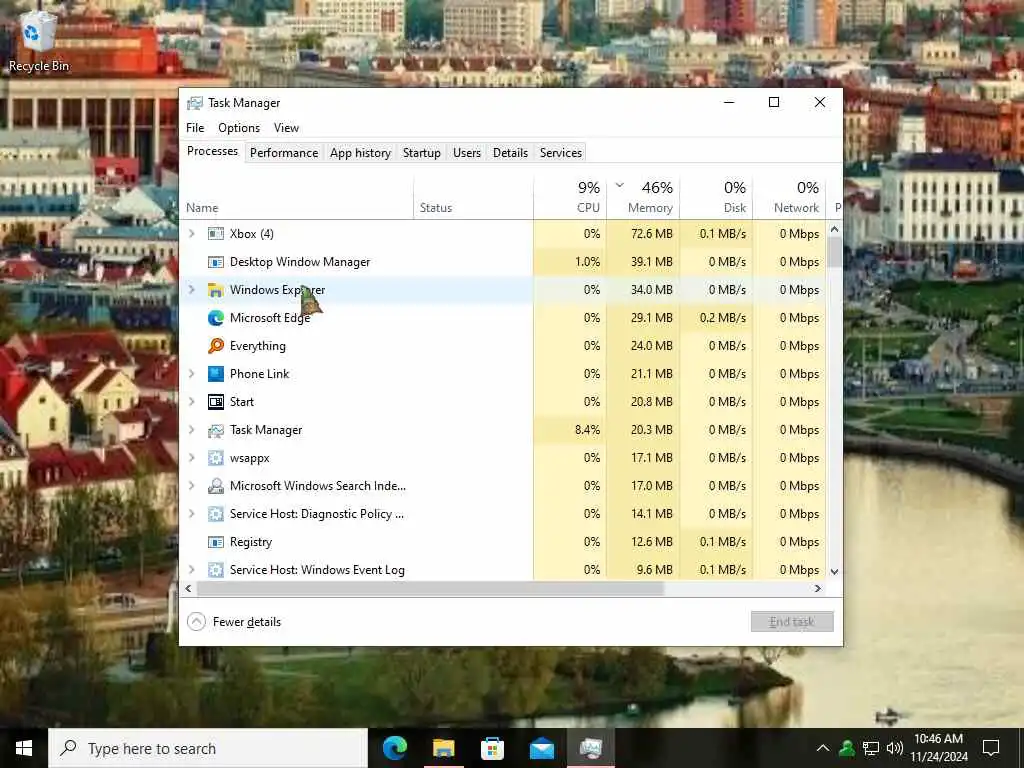Sort processes by Disk column
The image size is (1024, 768).
pos(716,198)
